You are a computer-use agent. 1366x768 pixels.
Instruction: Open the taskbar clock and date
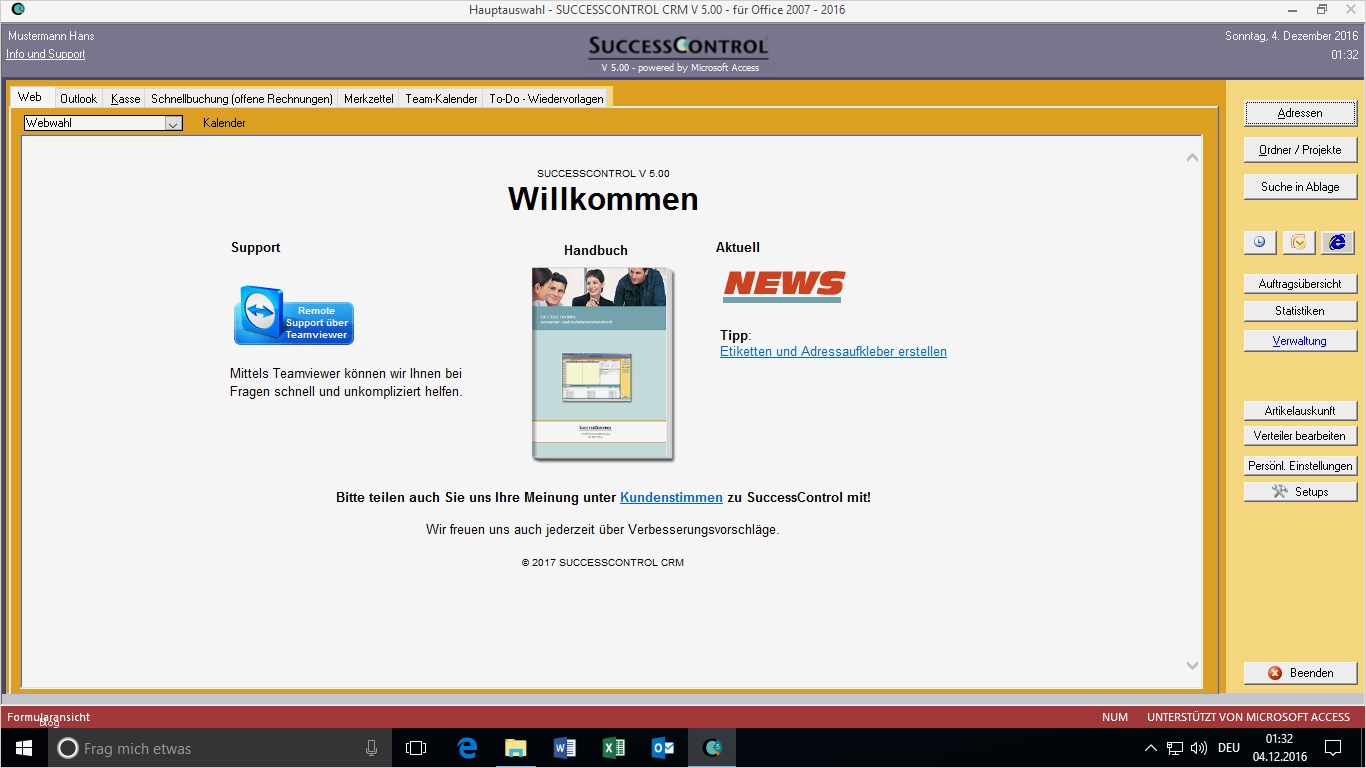(1279, 748)
